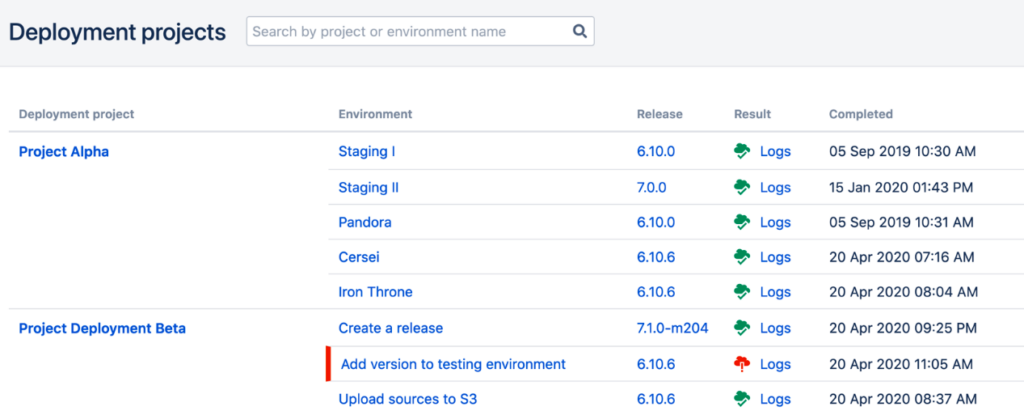Image resolution: width=1024 pixels, height=411 pixels.
Task: Open the Staging II environment
Action: click(368, 188)
